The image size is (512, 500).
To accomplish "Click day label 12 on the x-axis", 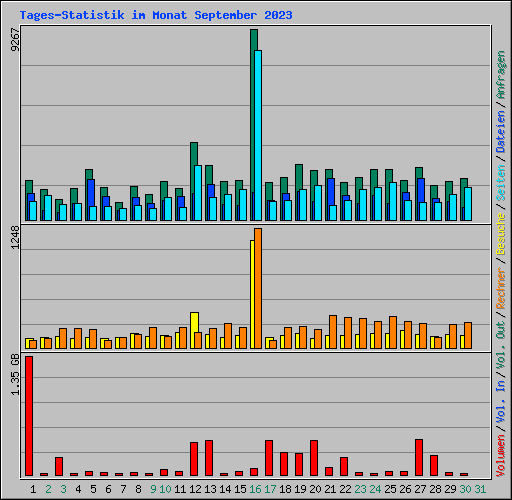I will tap(195, 489).
